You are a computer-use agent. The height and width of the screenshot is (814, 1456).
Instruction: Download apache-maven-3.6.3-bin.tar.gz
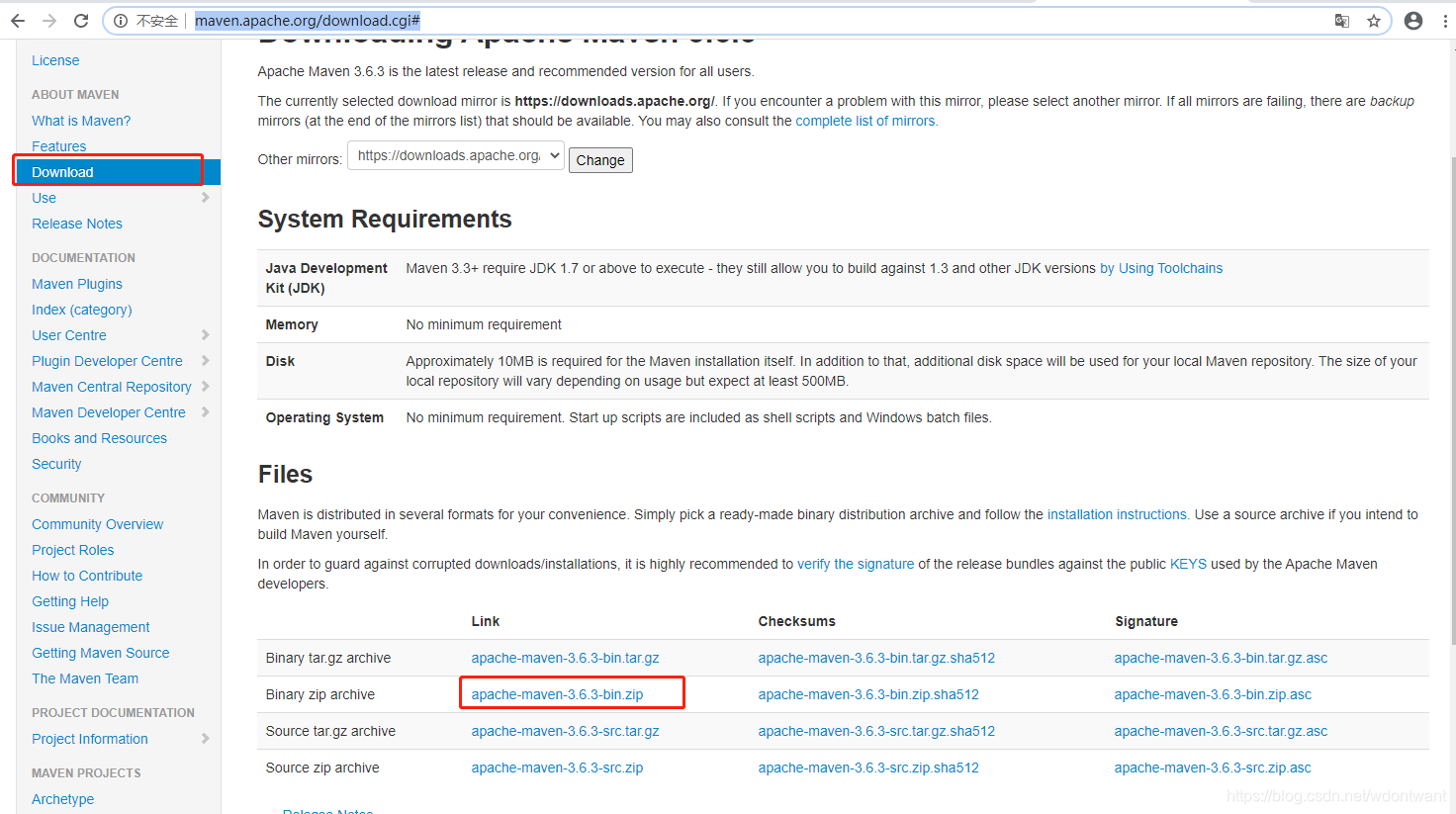565,658
